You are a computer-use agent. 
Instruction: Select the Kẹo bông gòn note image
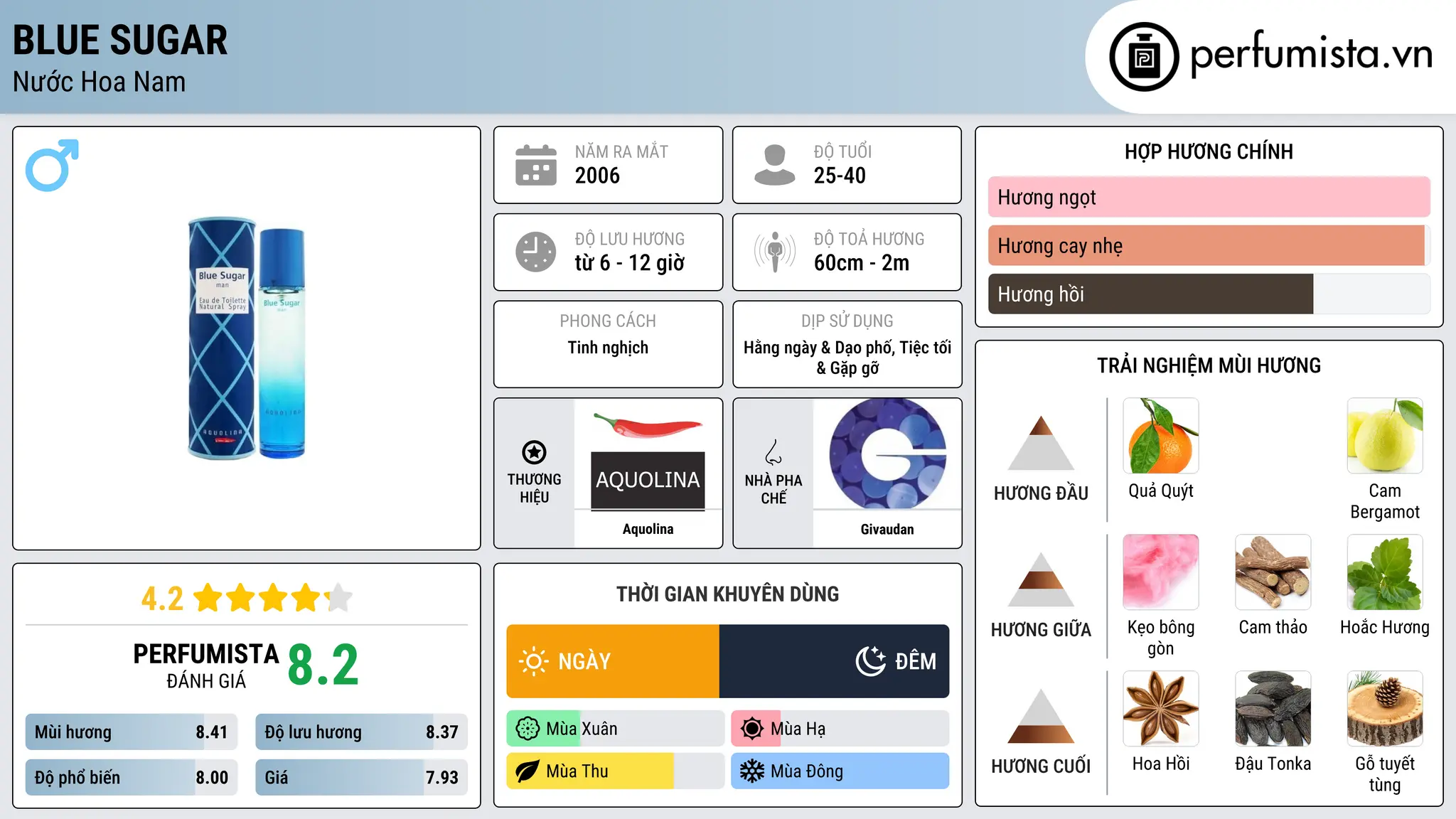[x=1161, y=572]
